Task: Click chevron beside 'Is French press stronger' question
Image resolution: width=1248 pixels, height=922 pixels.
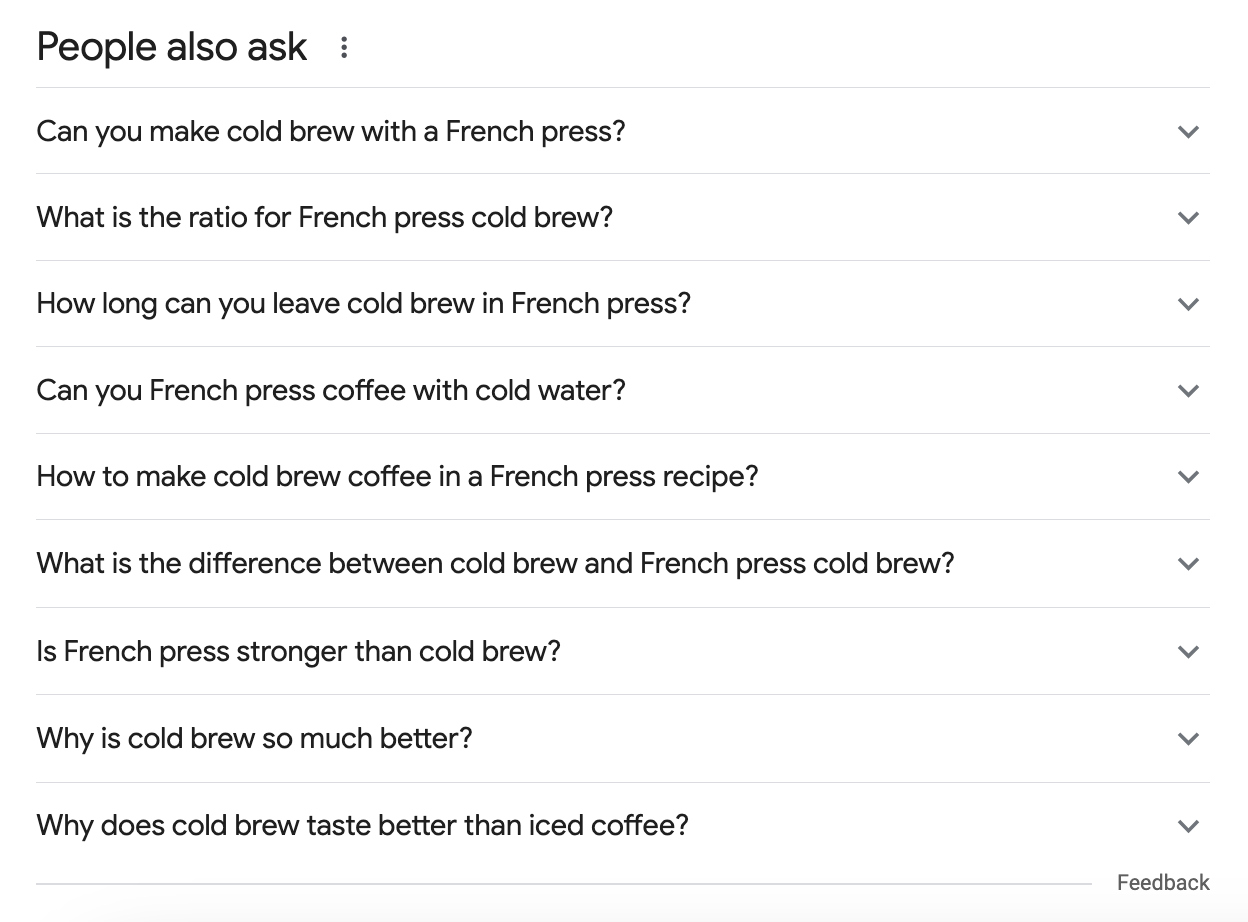Action: pos(1188,652)
